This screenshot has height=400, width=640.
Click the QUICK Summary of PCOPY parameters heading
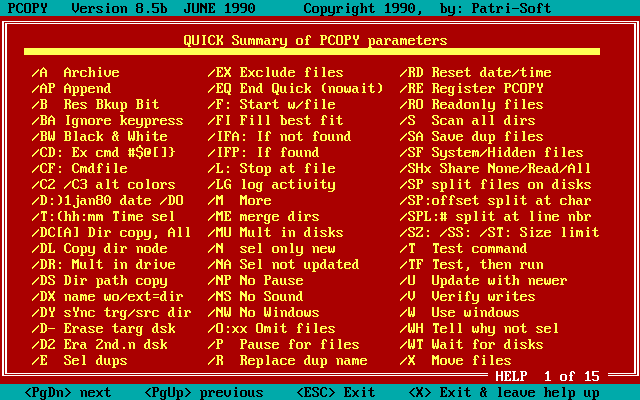(x=315, y=41)
